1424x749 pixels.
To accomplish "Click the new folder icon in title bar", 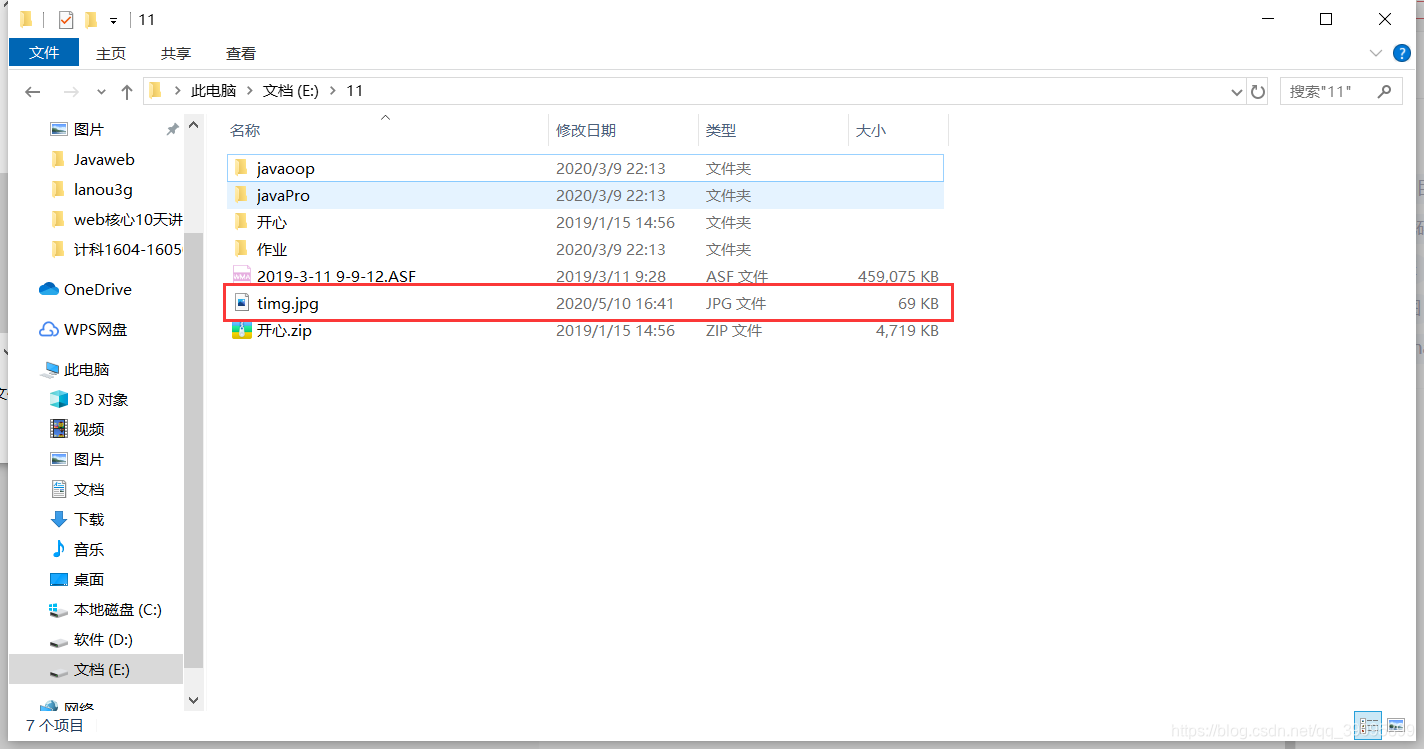I will point(91,19).
